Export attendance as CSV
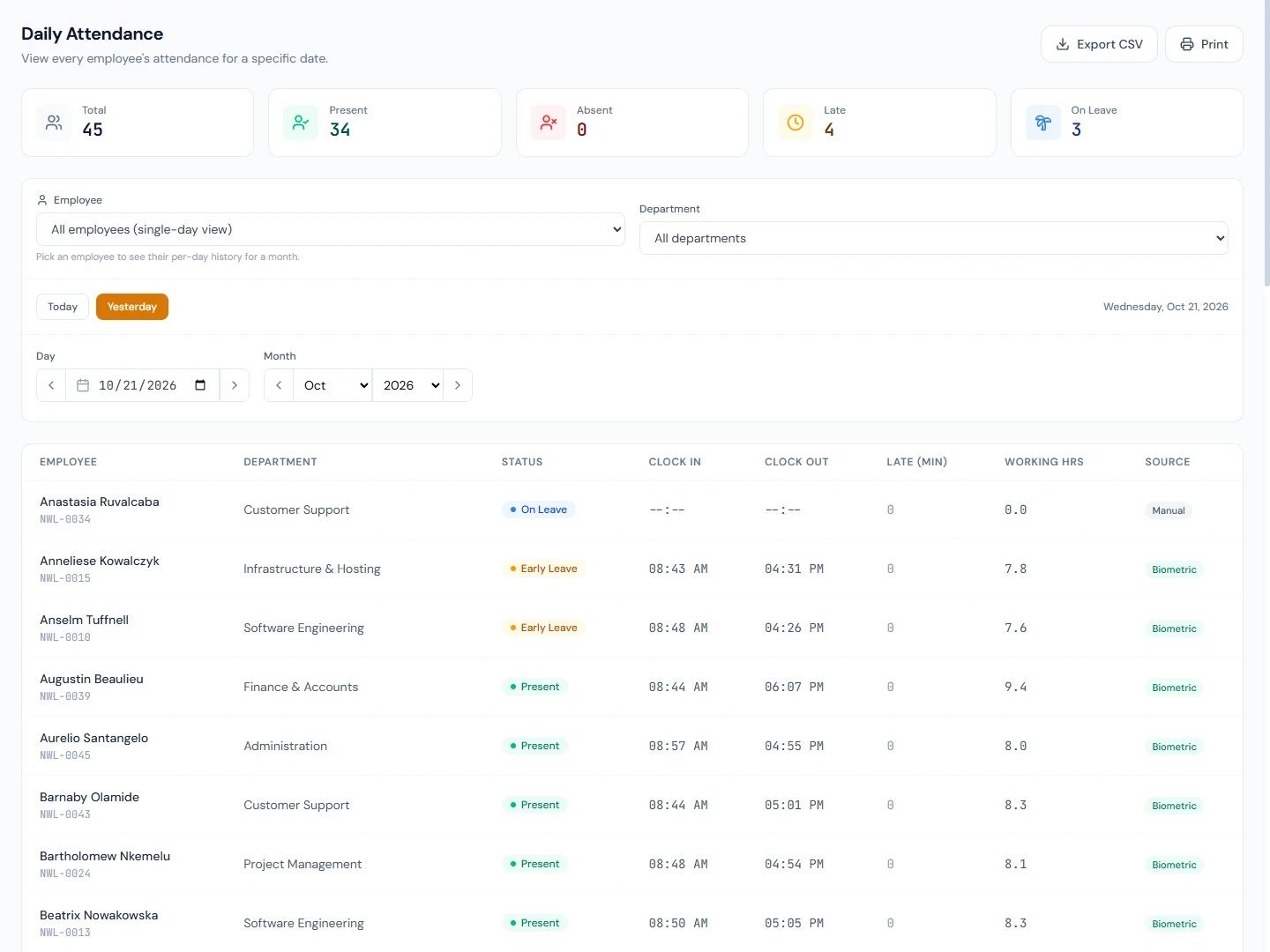1270x952 pixels. pos(1099,44)
